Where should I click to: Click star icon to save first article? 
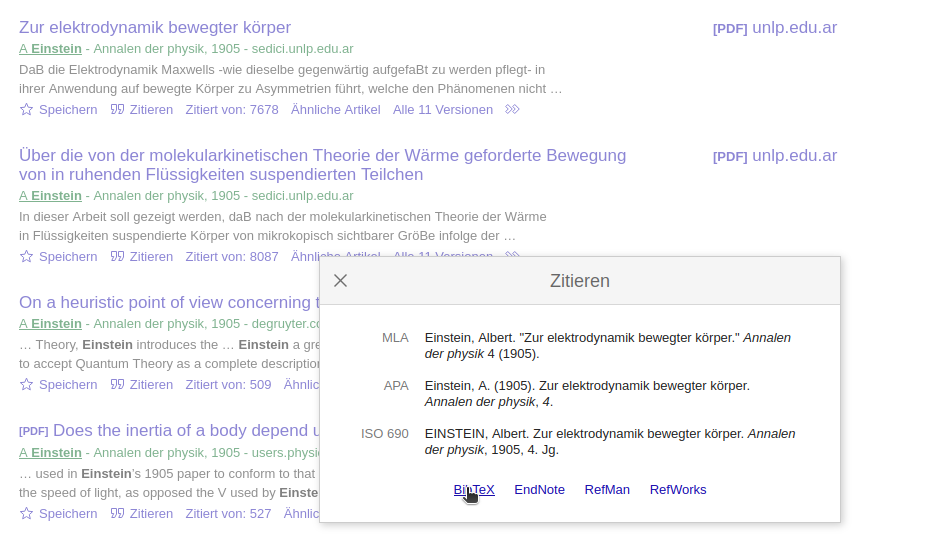(x=27, y=110)
